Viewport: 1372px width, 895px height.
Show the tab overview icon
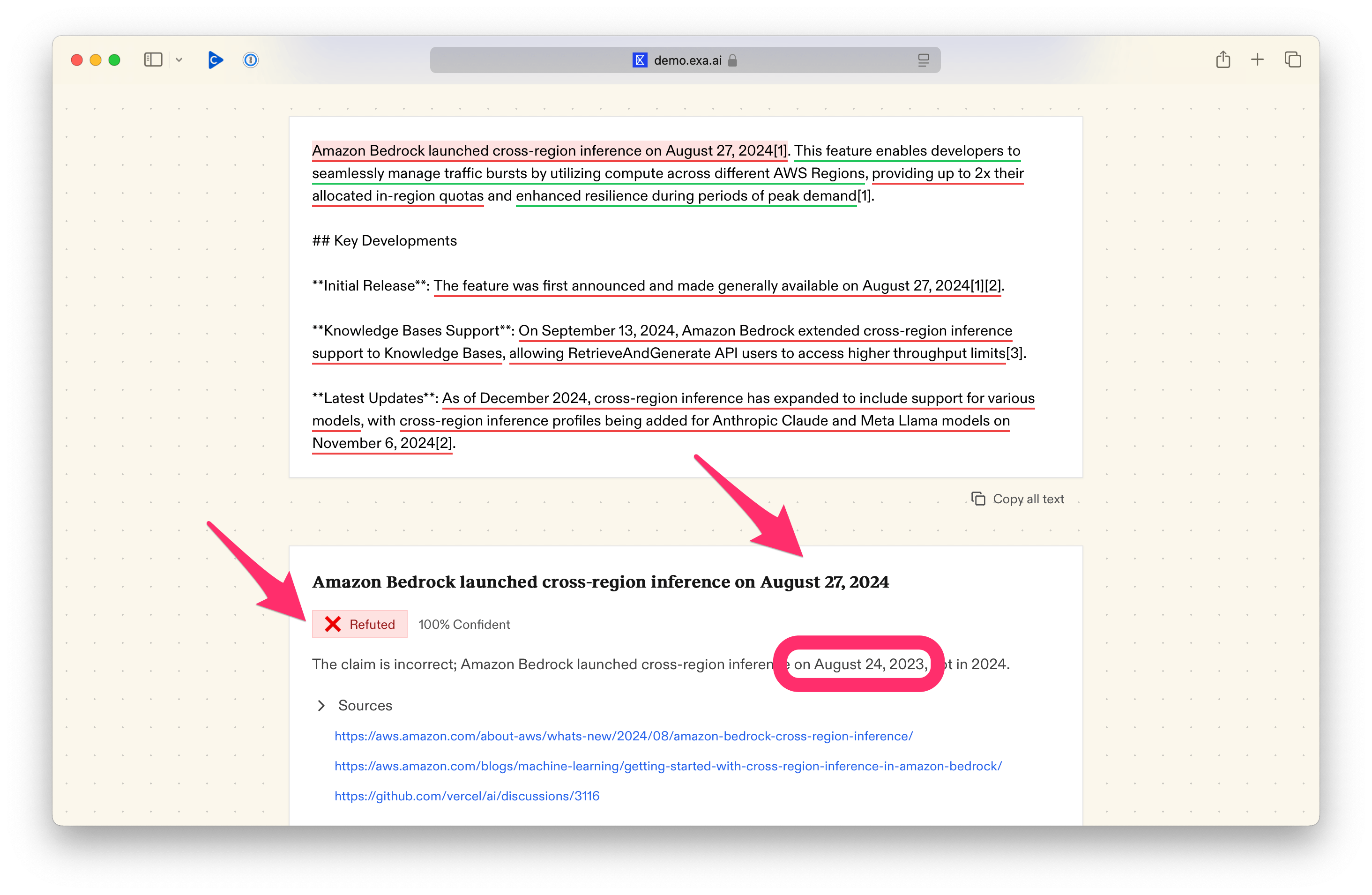pyautogui.click(x=1292, y=60)
